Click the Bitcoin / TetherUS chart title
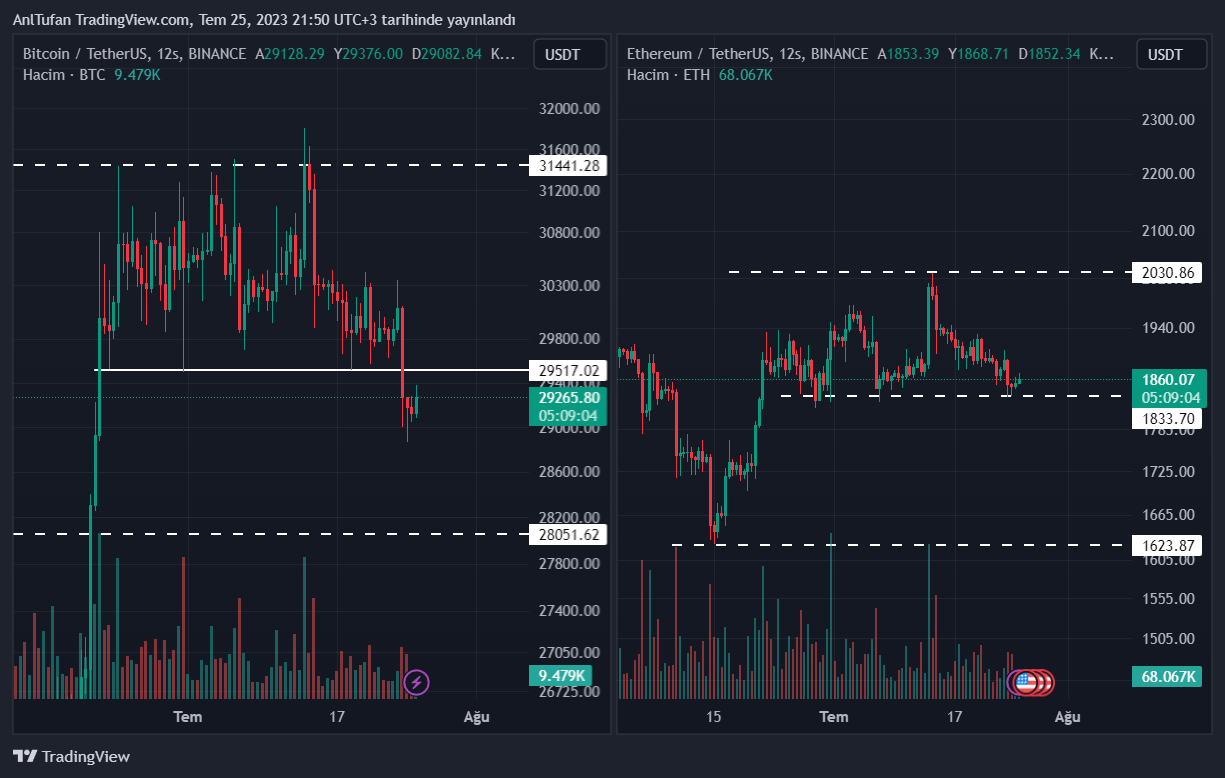Image resolution: width=1225 pixels, height=778 pixels. 134,54
